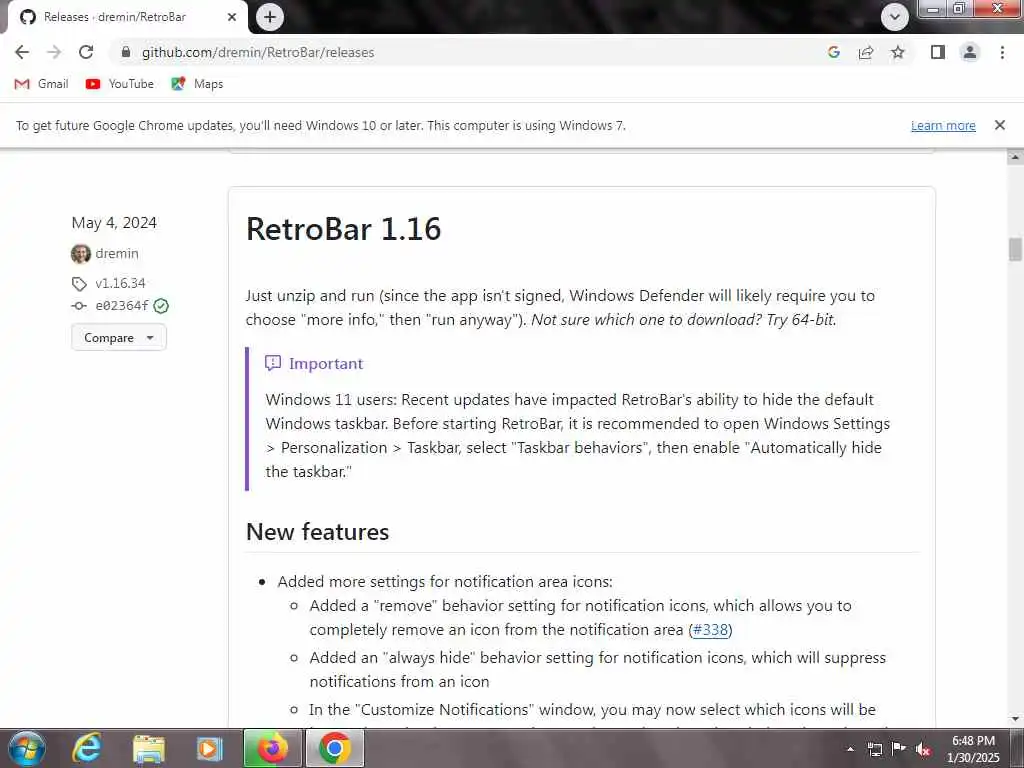Show the verified signature check icon

(x=161, y=306)
